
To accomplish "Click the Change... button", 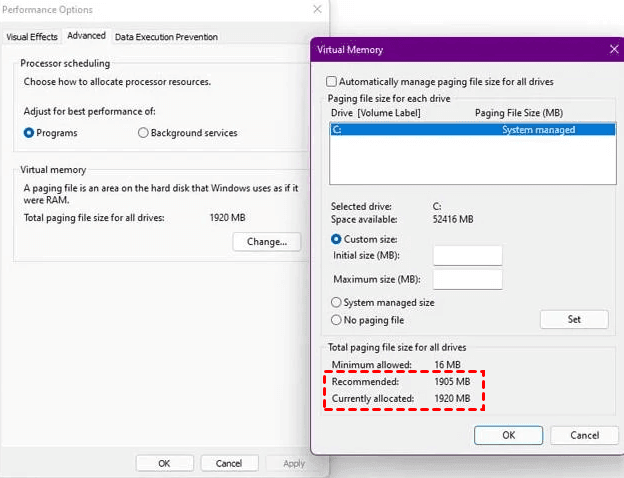I will coord(267,242).
